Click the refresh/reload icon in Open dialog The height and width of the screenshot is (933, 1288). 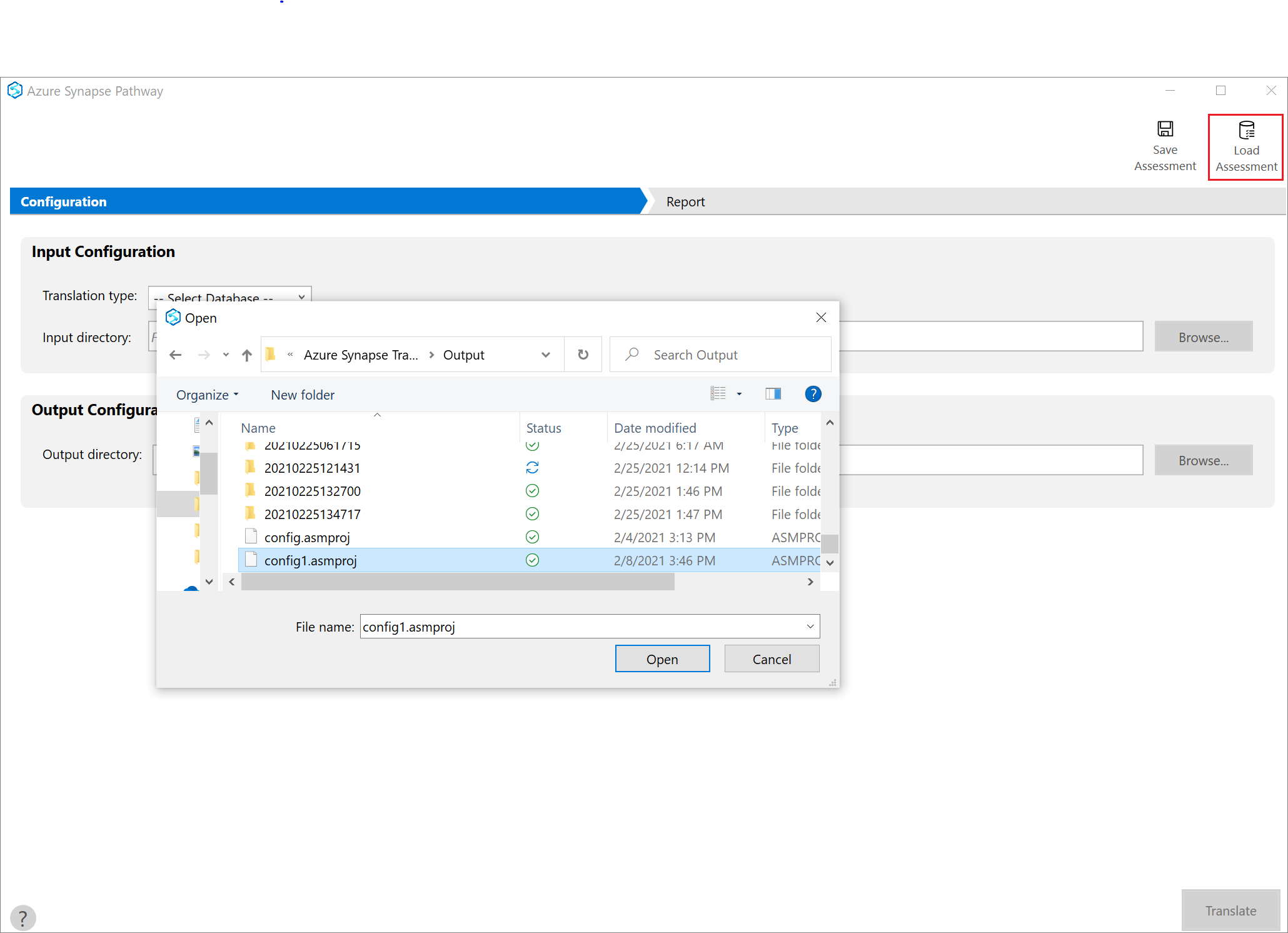click(x=583, y=354)
